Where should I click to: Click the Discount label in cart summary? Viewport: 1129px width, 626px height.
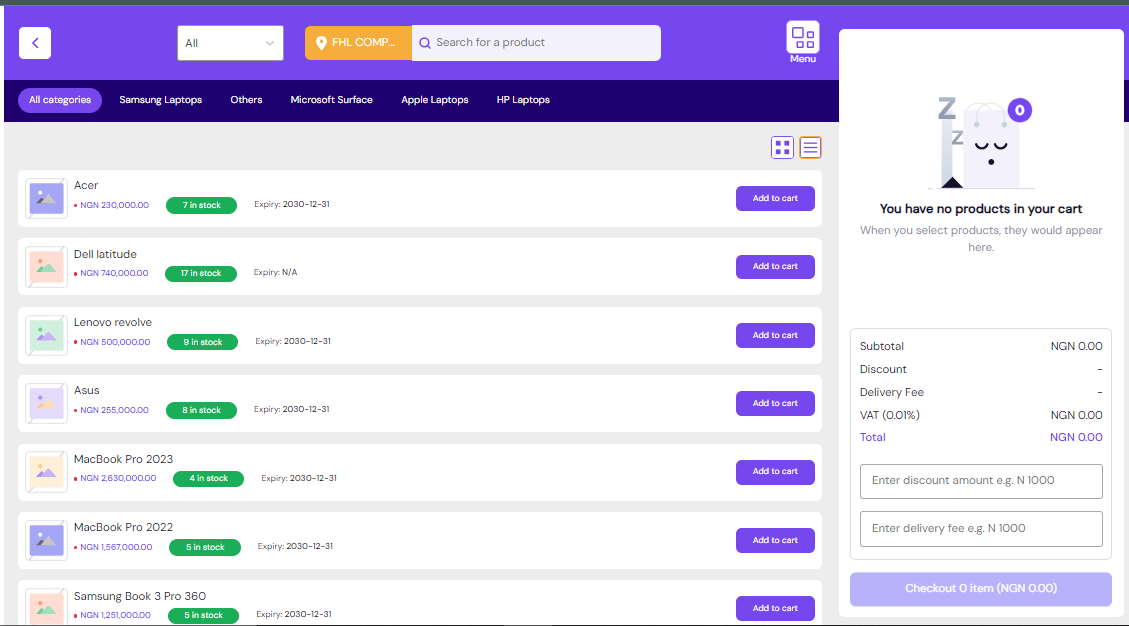click(x=883, y=370)
